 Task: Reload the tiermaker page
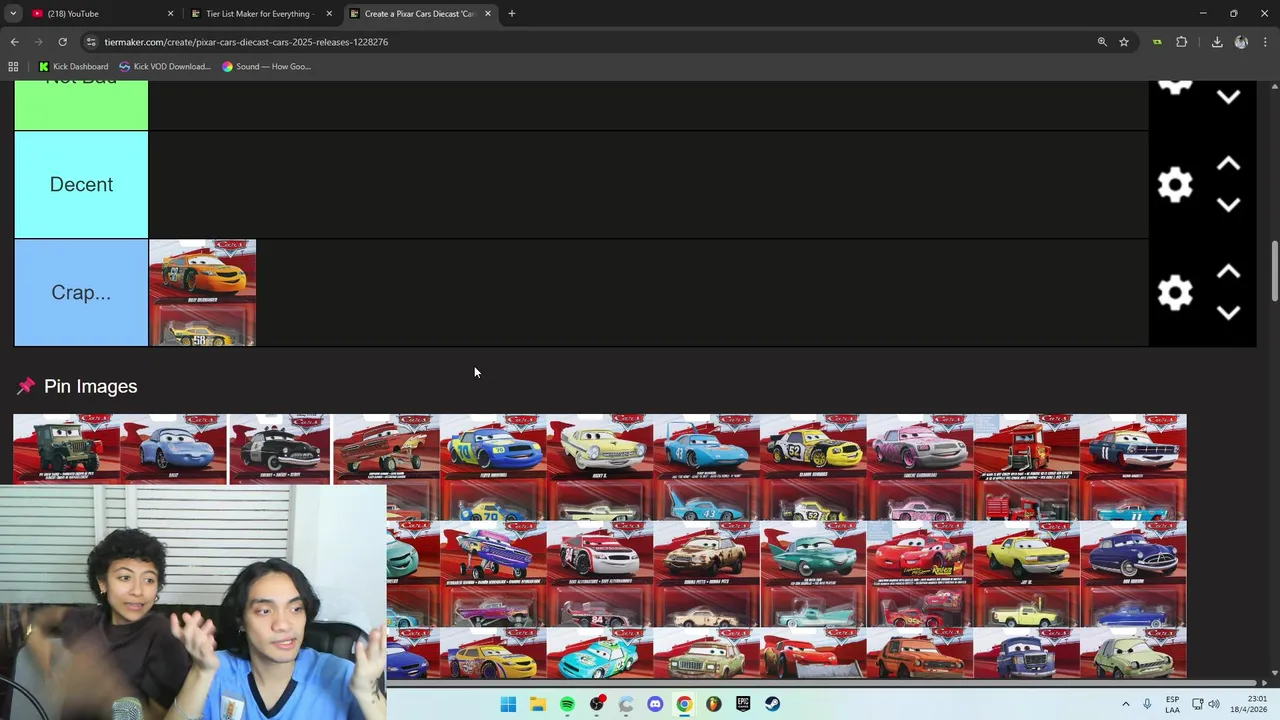[x=62, y=42]
